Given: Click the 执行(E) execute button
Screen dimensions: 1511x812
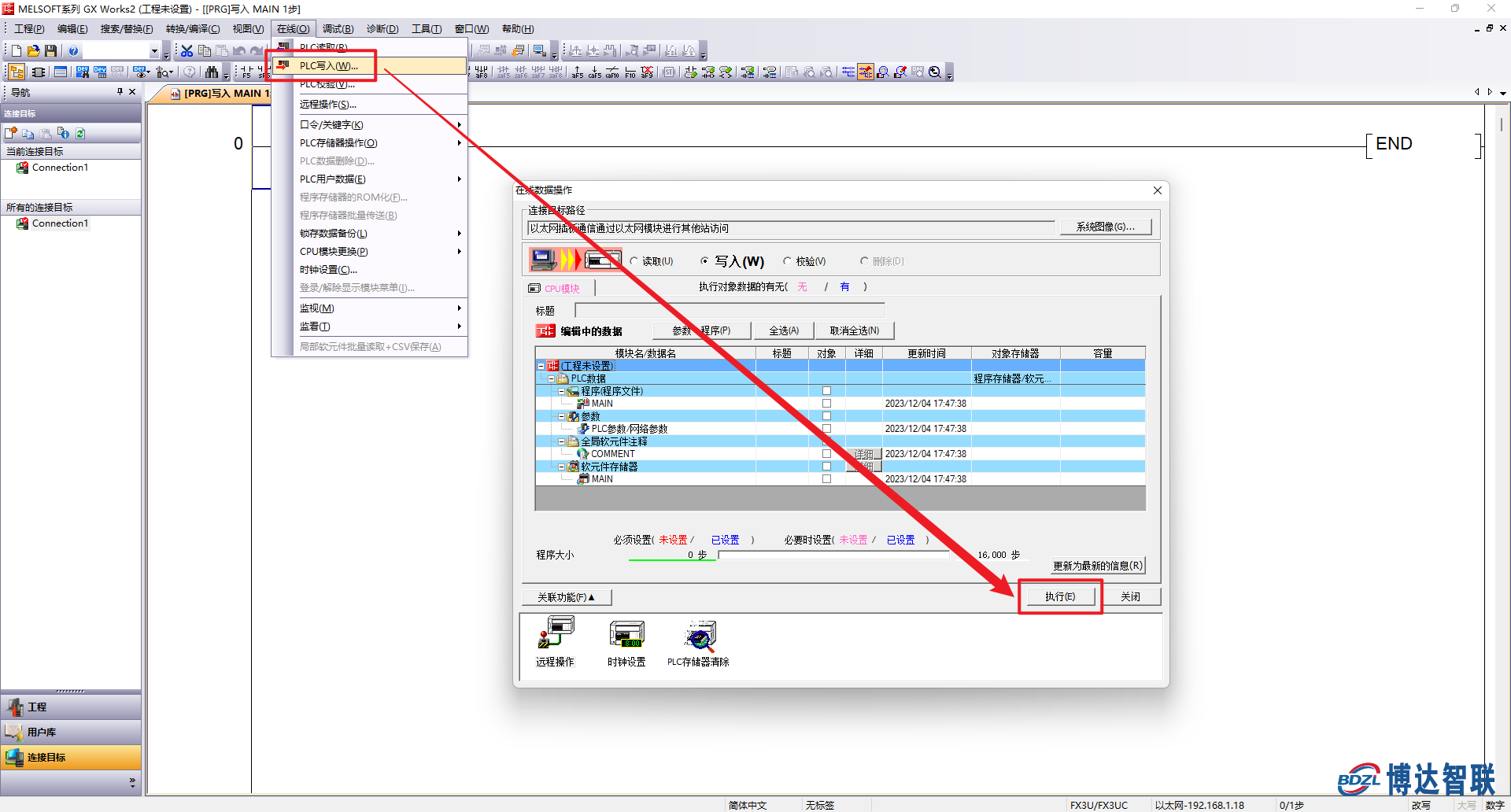Looking at the screenshot, I should click(1060, 596).
